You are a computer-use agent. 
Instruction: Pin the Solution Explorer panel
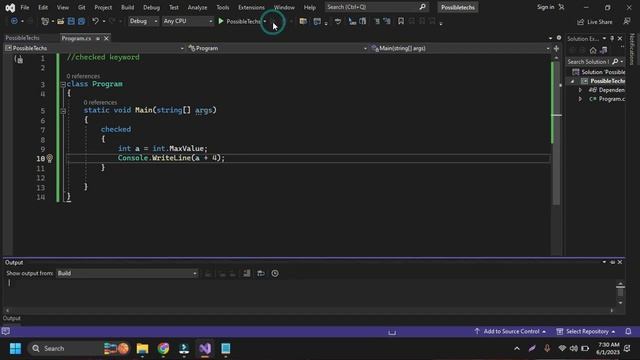click(x=612, y=38)
